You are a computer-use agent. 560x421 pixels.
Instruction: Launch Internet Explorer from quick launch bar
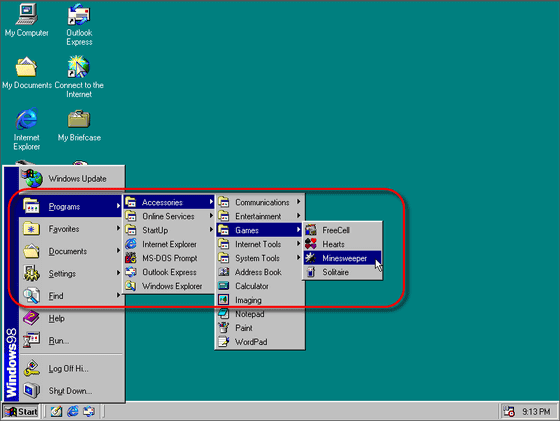73,411
